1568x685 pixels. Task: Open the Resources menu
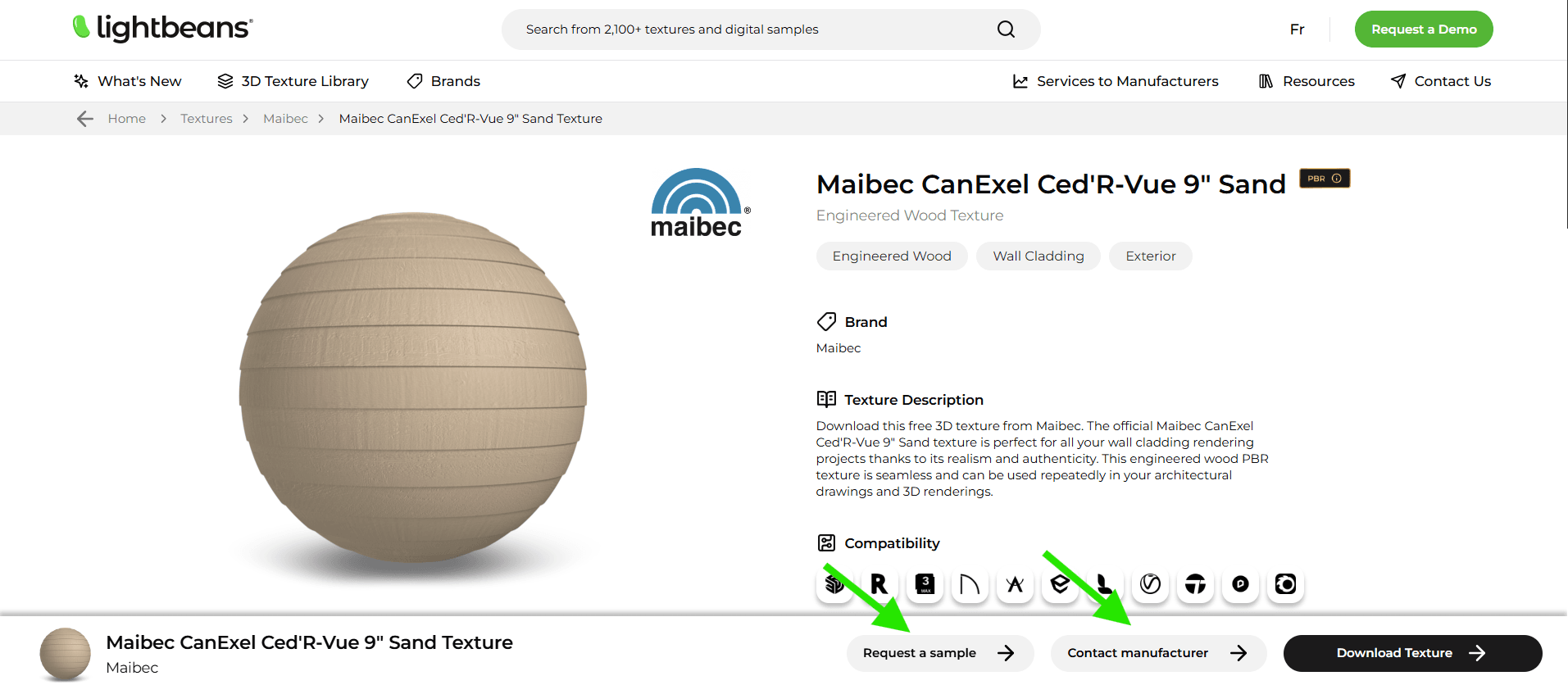point(1307,81)
